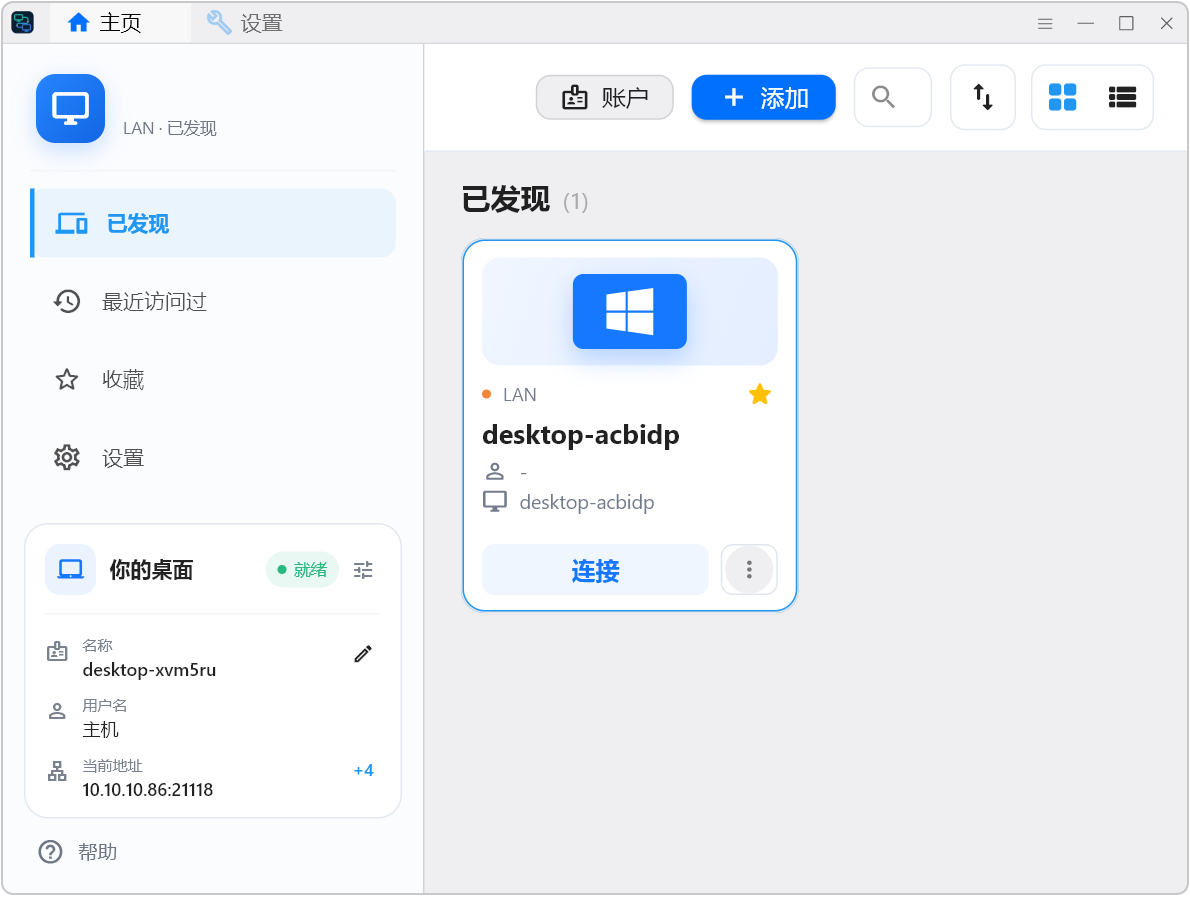Viewport: 1190px width, 897px height.
Task: Click the blue monitor icon in sidebar header
Action: point(71,109)
